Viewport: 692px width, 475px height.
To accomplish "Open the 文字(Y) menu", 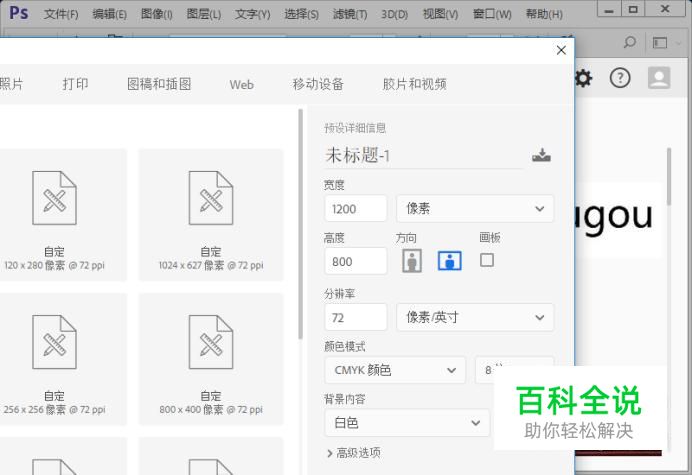I will click(252, 14).
